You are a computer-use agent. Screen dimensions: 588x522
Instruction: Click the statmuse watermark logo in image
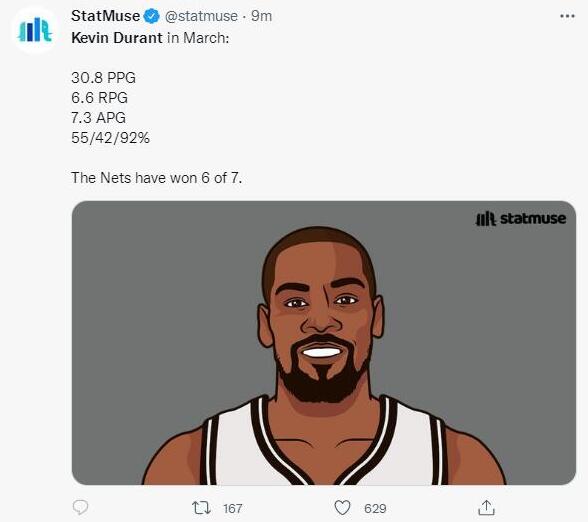click(520, 219)
